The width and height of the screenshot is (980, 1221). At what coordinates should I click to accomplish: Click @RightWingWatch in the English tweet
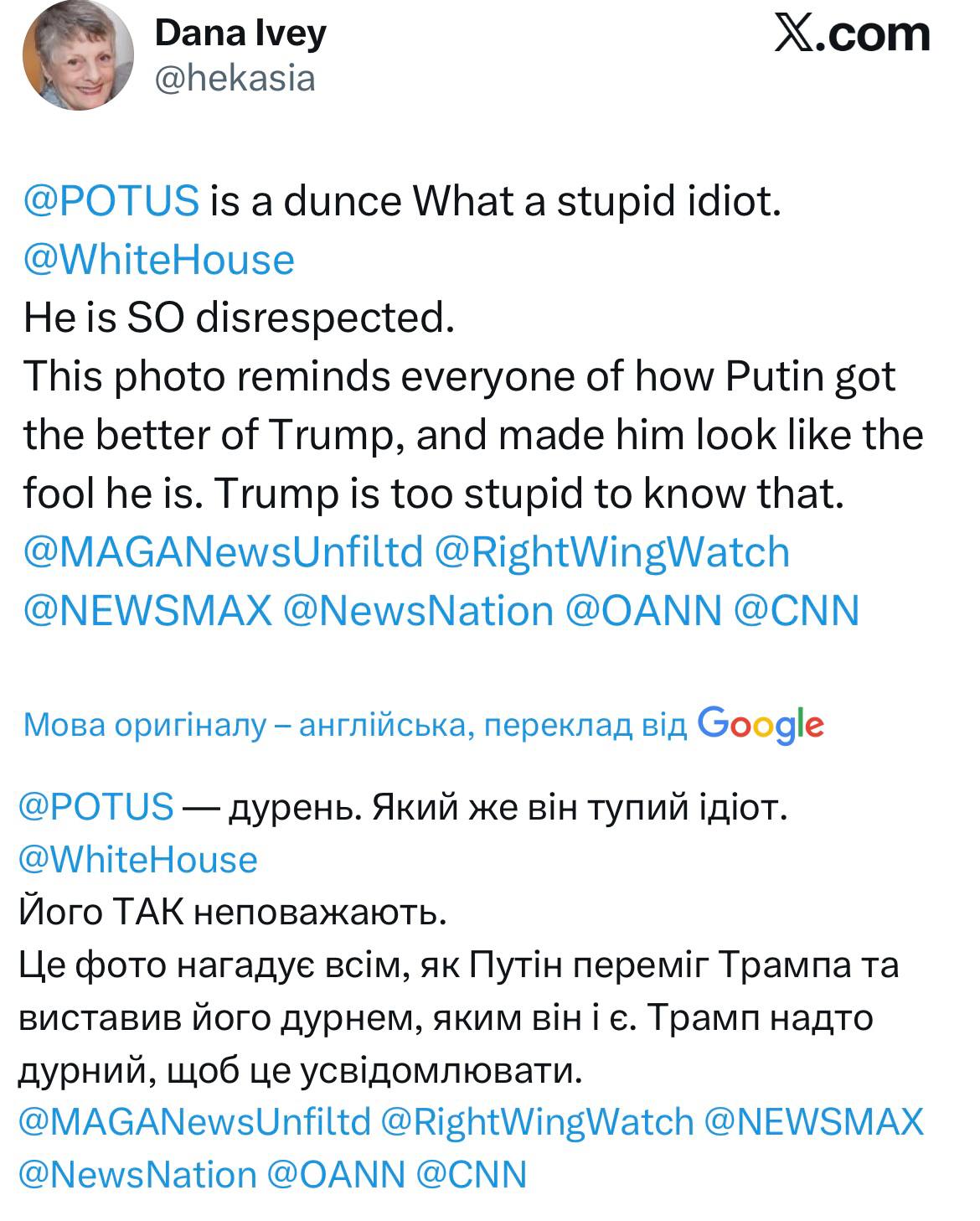612,552
